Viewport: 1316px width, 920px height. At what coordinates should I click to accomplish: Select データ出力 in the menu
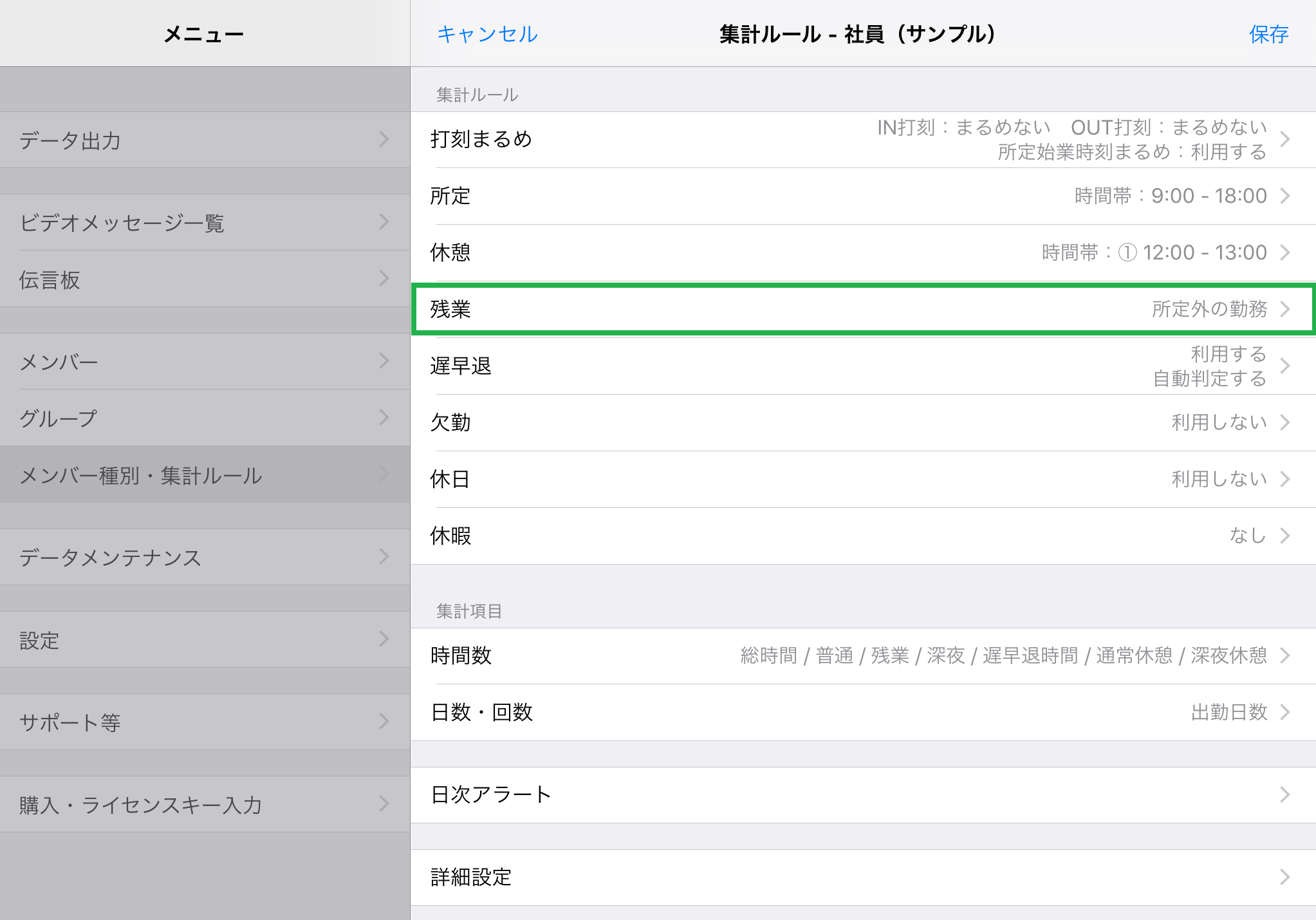(x=205, y=140)
